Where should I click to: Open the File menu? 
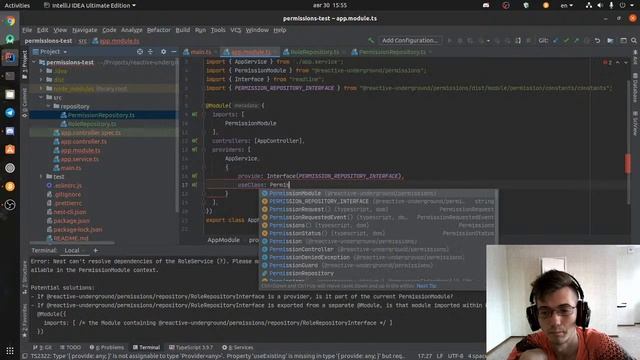27,30
